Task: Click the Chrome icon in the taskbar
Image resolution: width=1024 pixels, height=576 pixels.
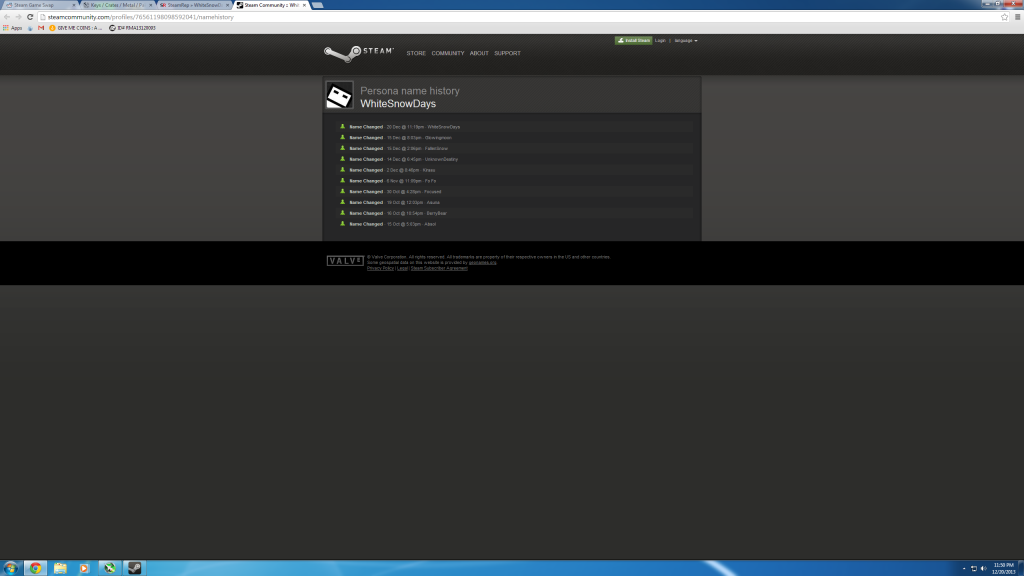Action: pyautogui.click(x=35, y=567)
